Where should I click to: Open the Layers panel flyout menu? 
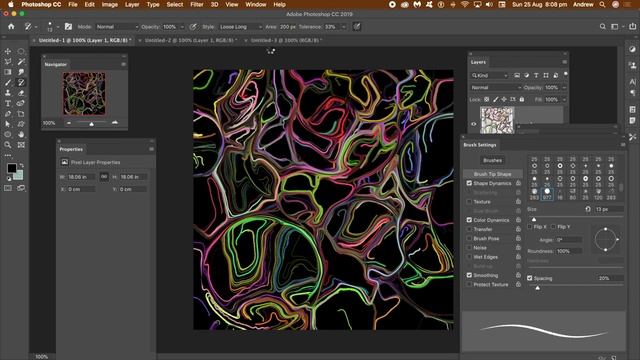coord(564,62)
